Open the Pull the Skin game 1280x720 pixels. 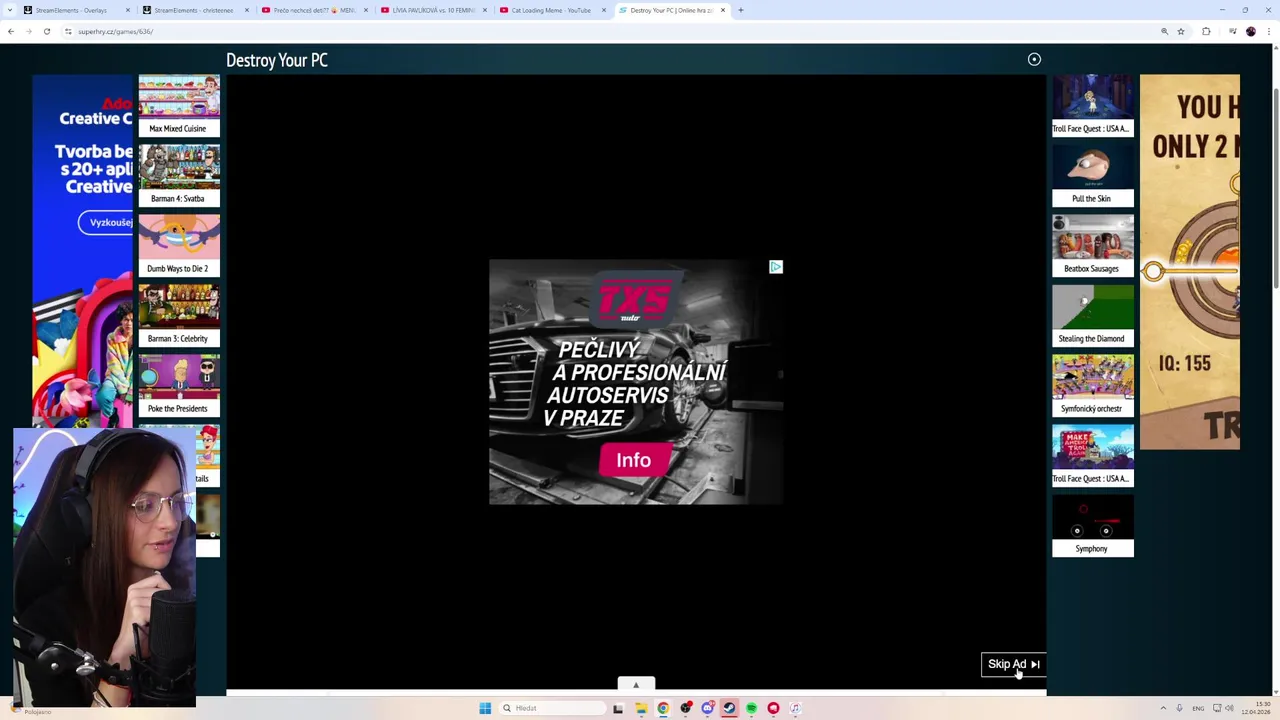1093,175
